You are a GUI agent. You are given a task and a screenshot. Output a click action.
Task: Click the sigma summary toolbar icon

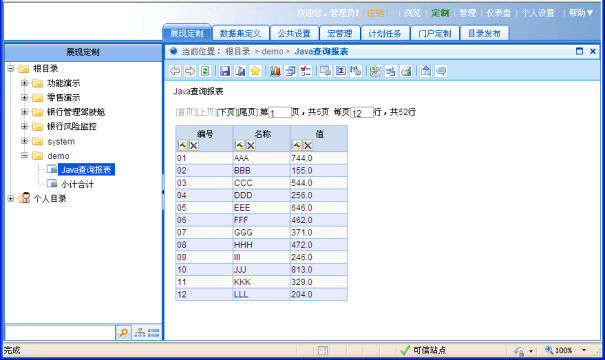tap(341, 71)
